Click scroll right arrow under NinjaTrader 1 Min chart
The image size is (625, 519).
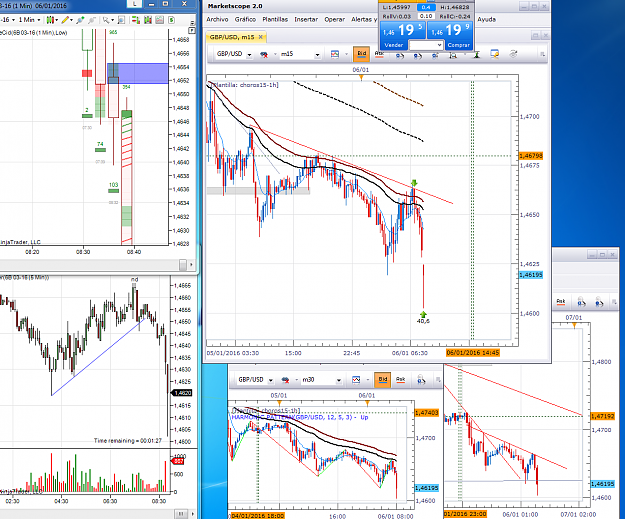point(191,265)
